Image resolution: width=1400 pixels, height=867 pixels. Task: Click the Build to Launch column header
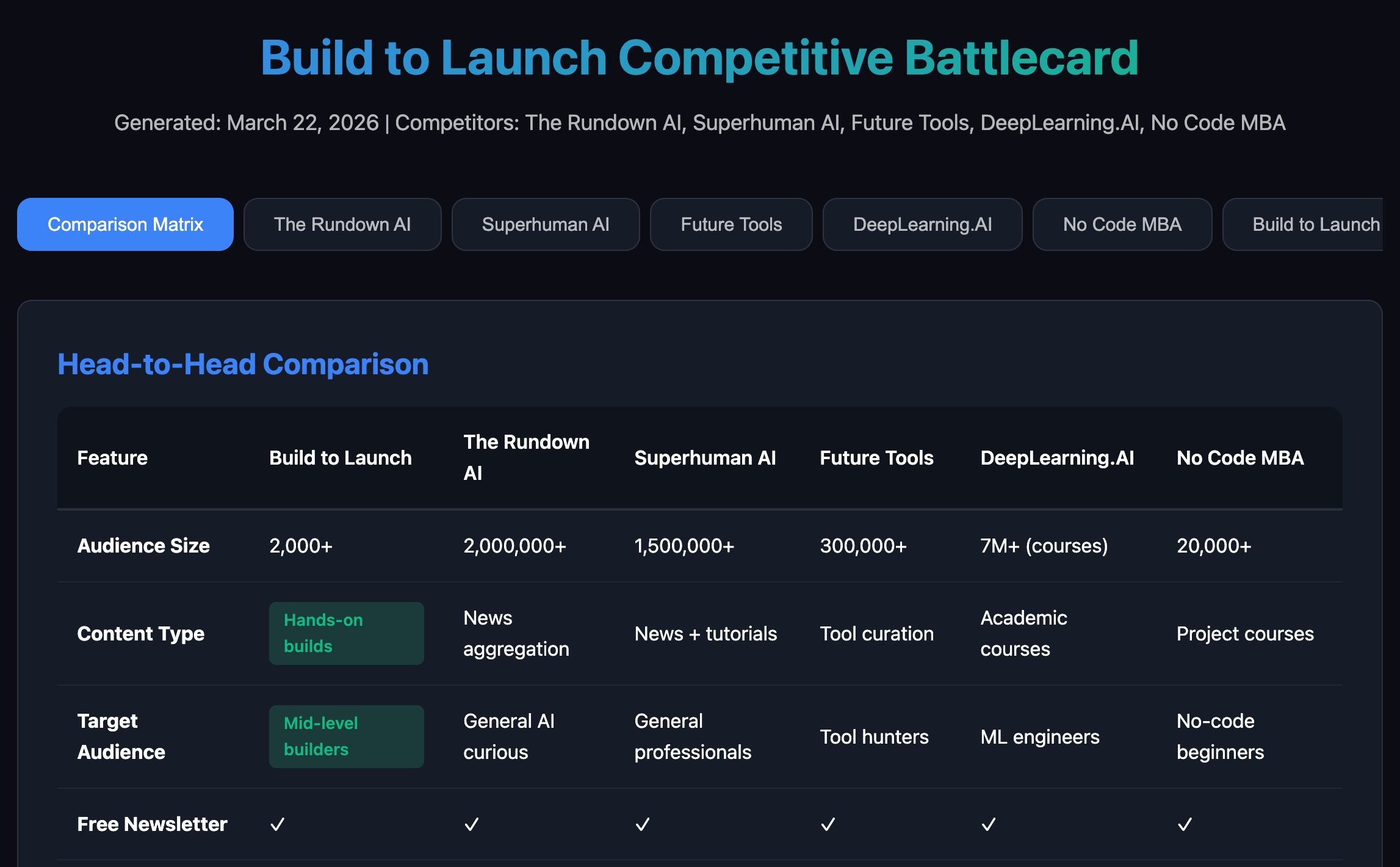click(x=341, y=458)
